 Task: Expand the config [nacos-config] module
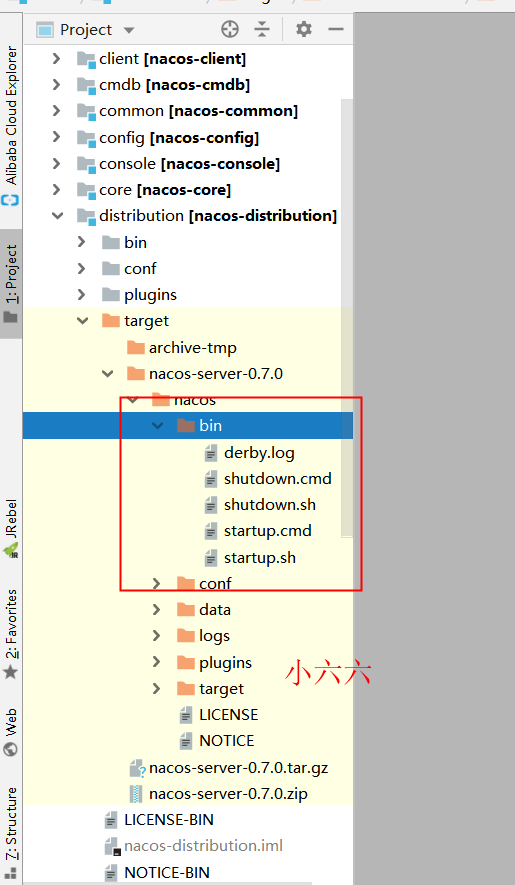pyautogui.click(x=56, y=137)
